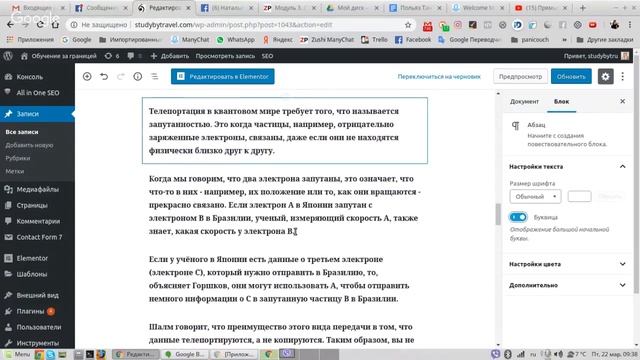This screenshot has height=360, width=640.
Task: Open ManyChat bookmark
Action: (x=190, y=40)
